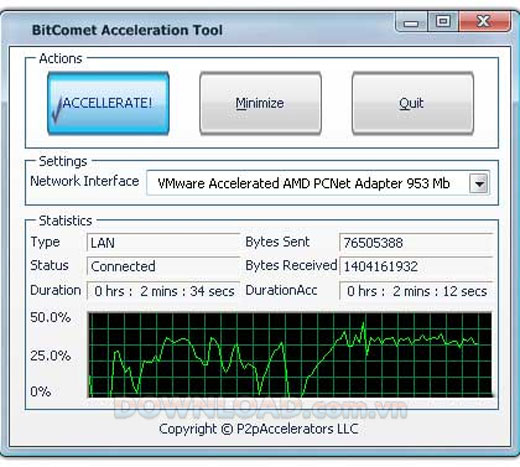Click the Statistics group heading
520x467 pixels.
pos(65,221)
